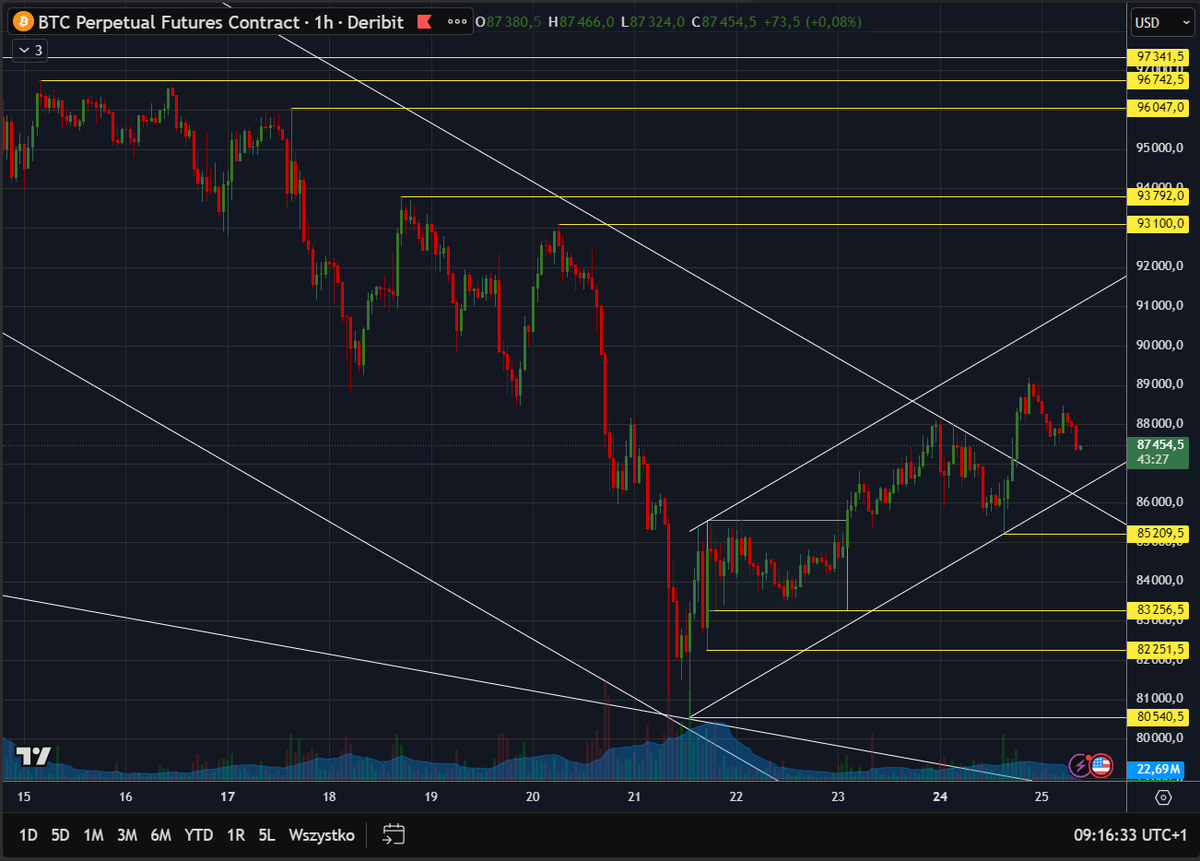Select the 1D date range
The height and width of the screenshot is (861, 1200).
[x=28, y=834]
